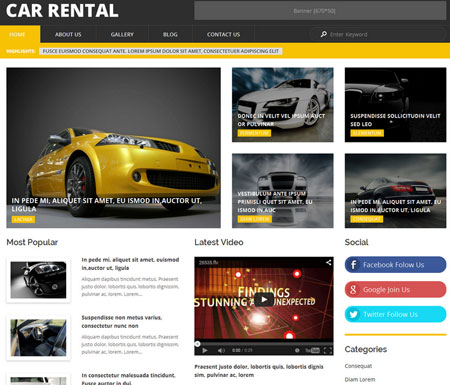Click the video progress bar
This screenshot has height=385, width=450.
point(264,343)
